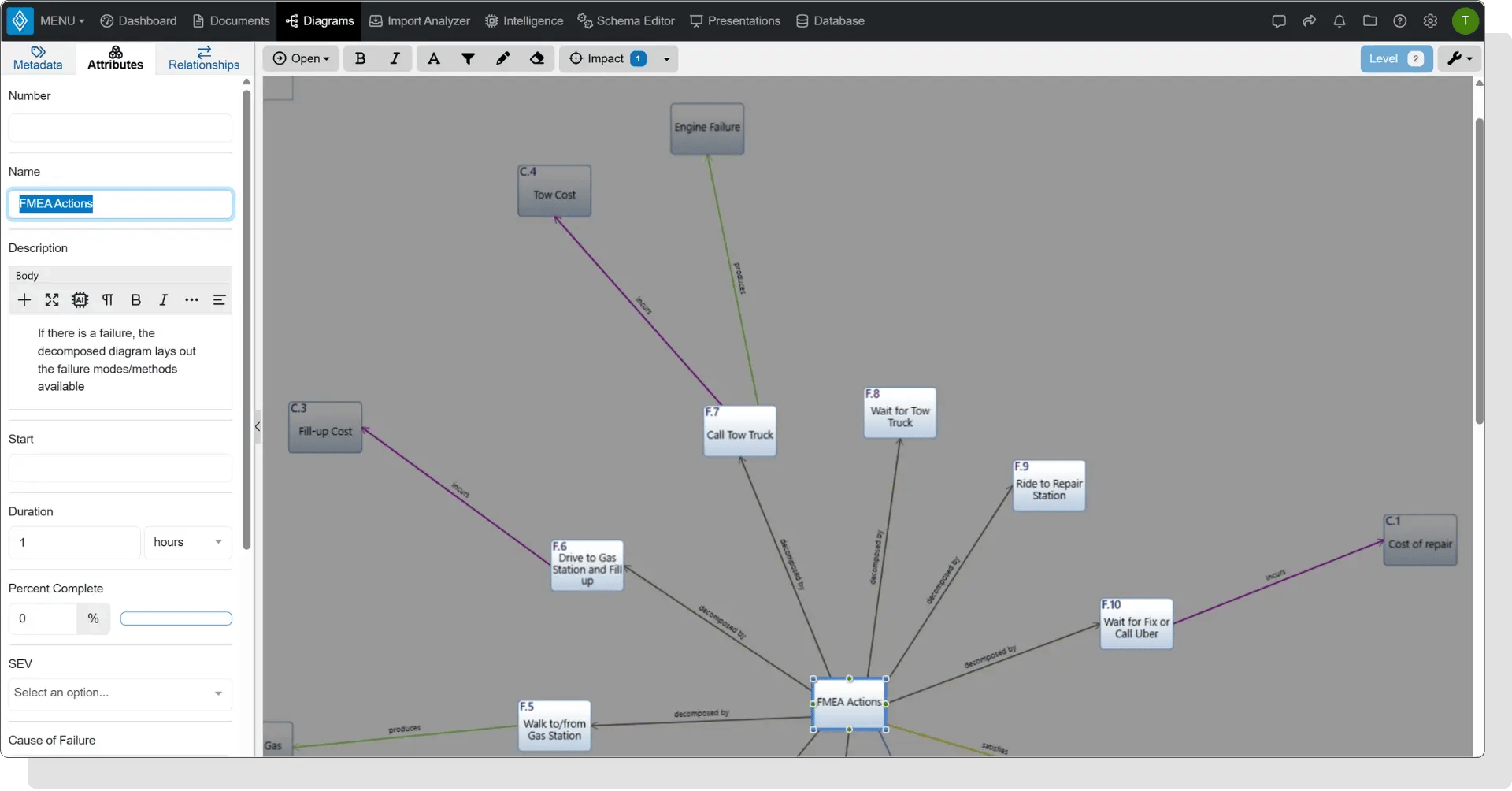Screen dimensions: 1512x791
Task: Click the filter funnel icon
Action: click(x=468, y=58)
